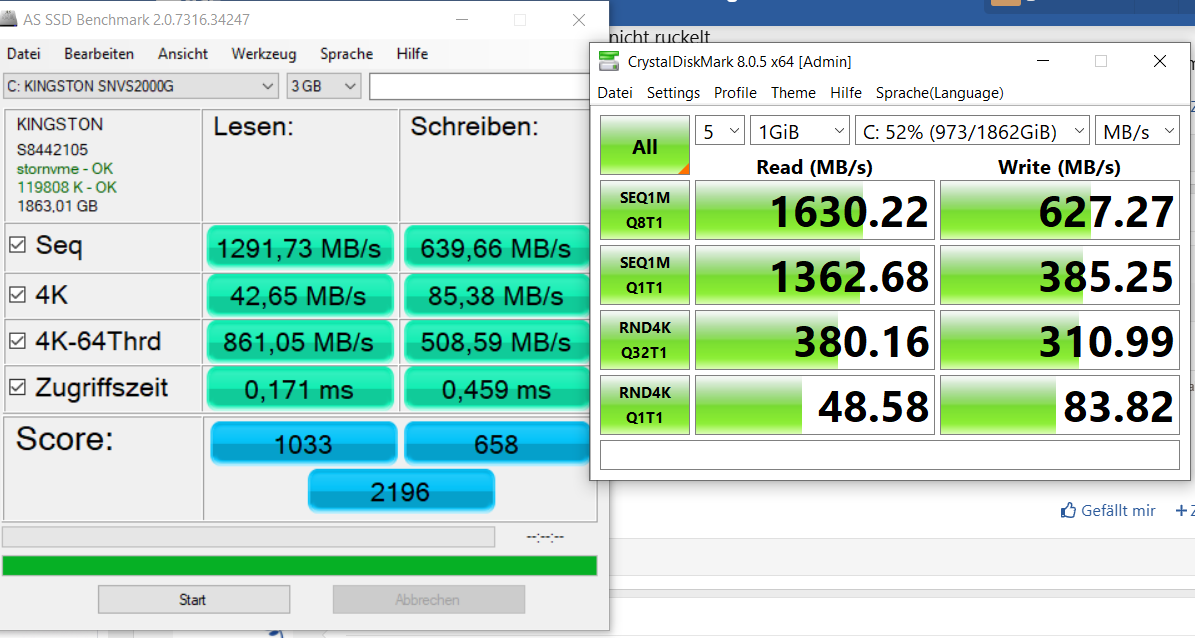This screenshot has height=638, width=1195.
Task: Click the All button in CrystalDiskMark
Action: pos(645,146)
